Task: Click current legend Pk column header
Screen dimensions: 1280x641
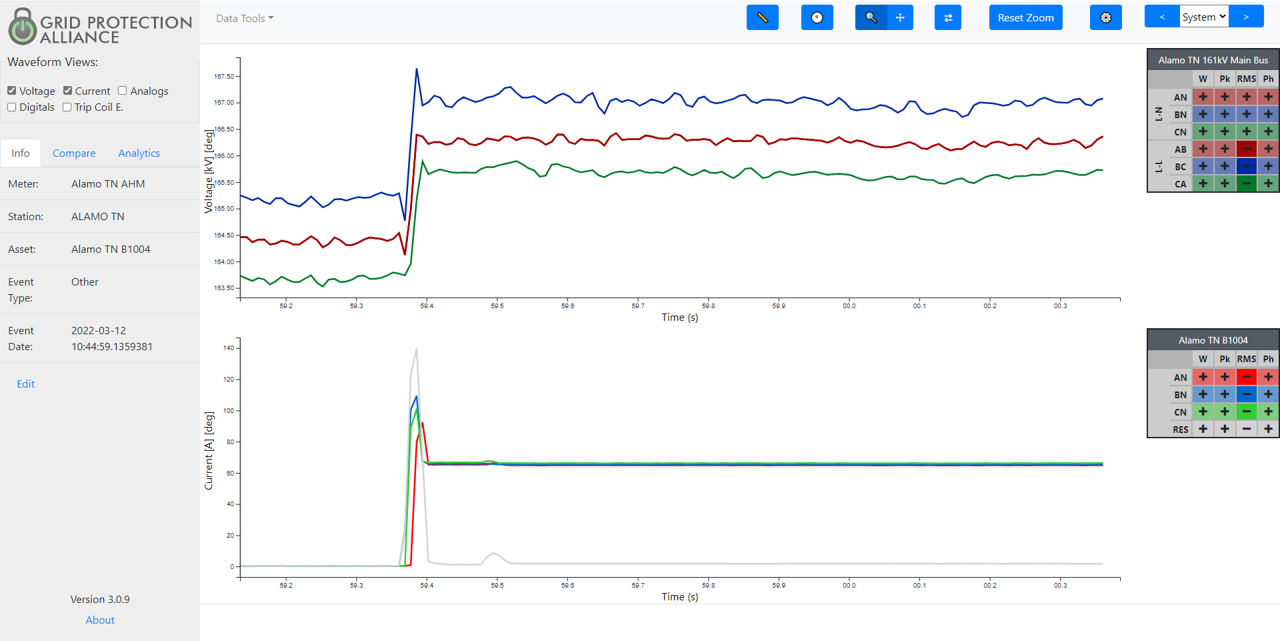Action: pyautogui.click(x=1225, y=359)
